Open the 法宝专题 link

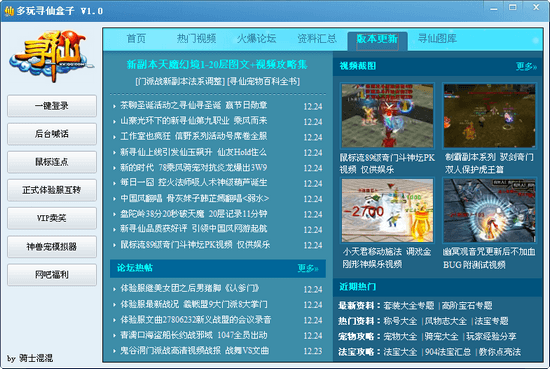coord(491,321)
